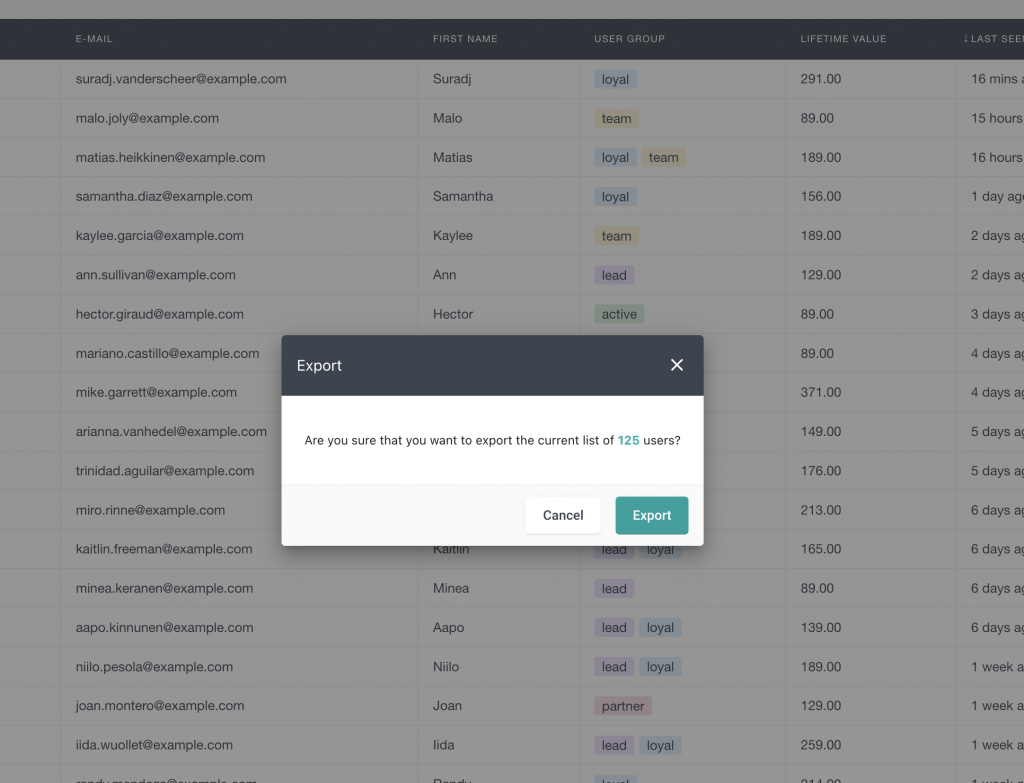Screen dimensions: 1024x783
Task: Close the Export dialog
Action: point(677,364)
